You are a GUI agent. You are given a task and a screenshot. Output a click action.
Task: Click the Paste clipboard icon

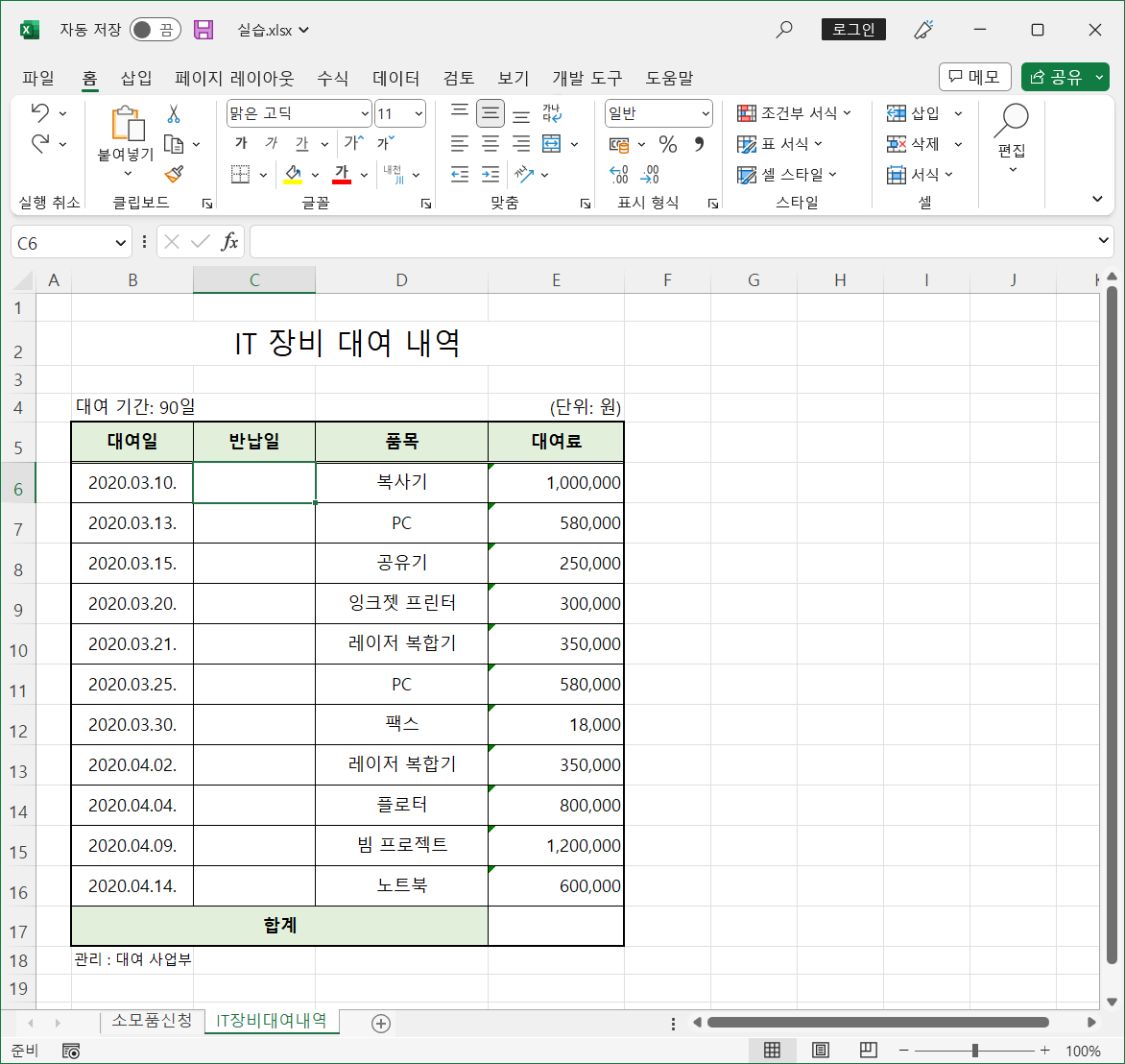(x=127, y=124)
